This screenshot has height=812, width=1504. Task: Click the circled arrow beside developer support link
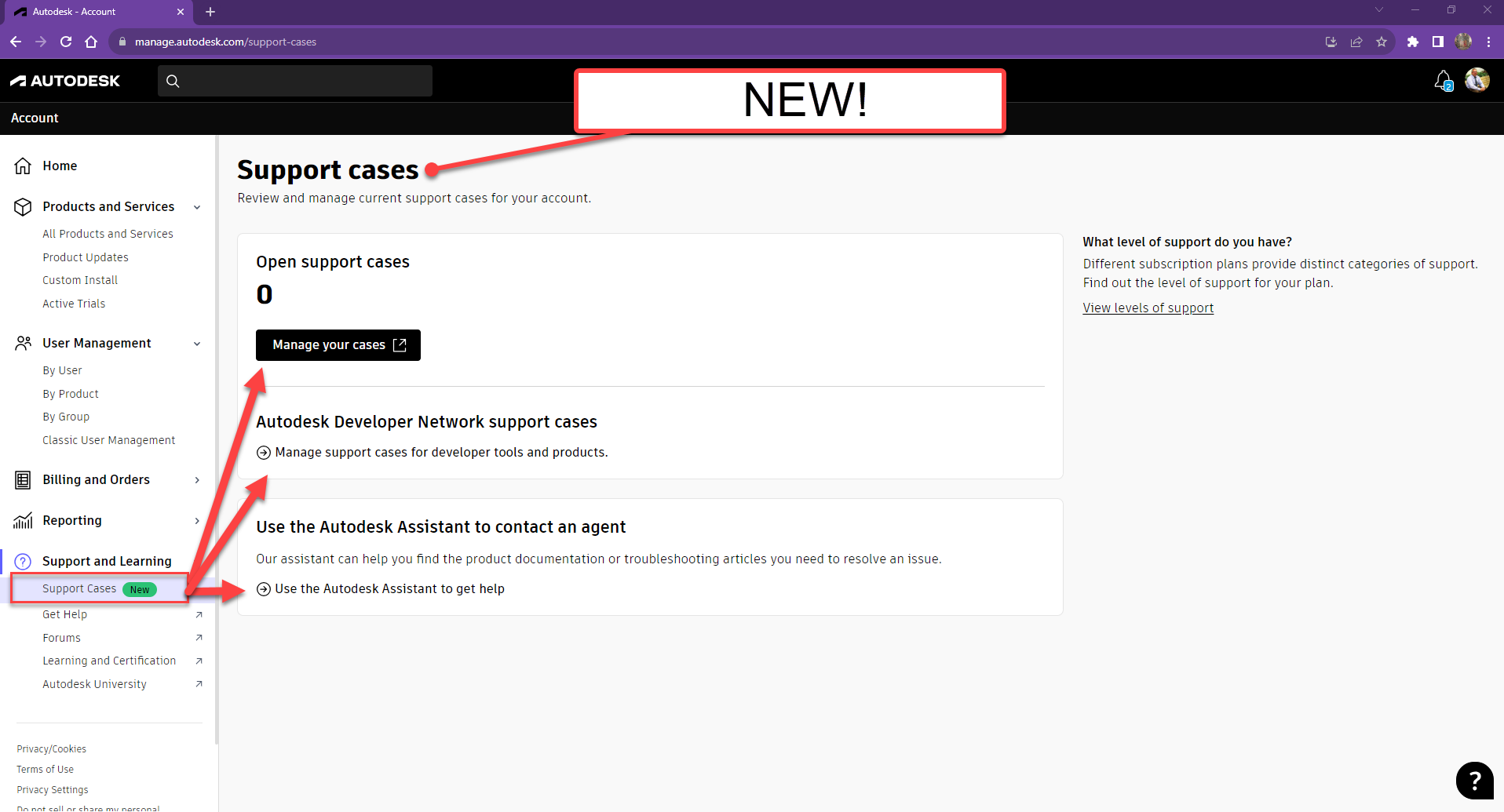(264, 453)
